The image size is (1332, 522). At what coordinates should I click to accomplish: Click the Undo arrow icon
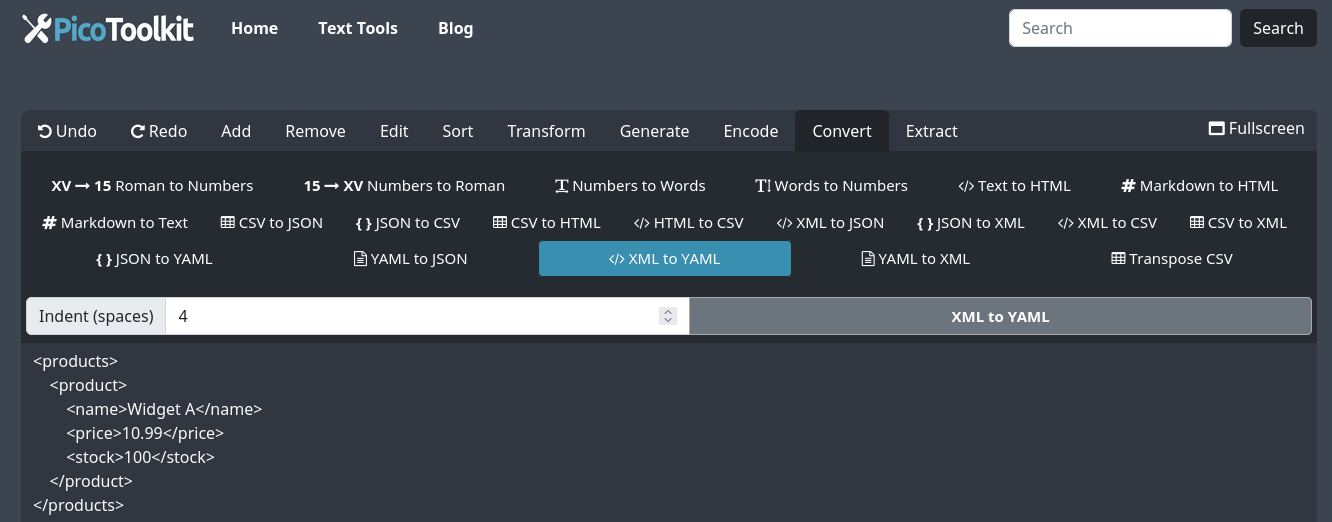45,131
